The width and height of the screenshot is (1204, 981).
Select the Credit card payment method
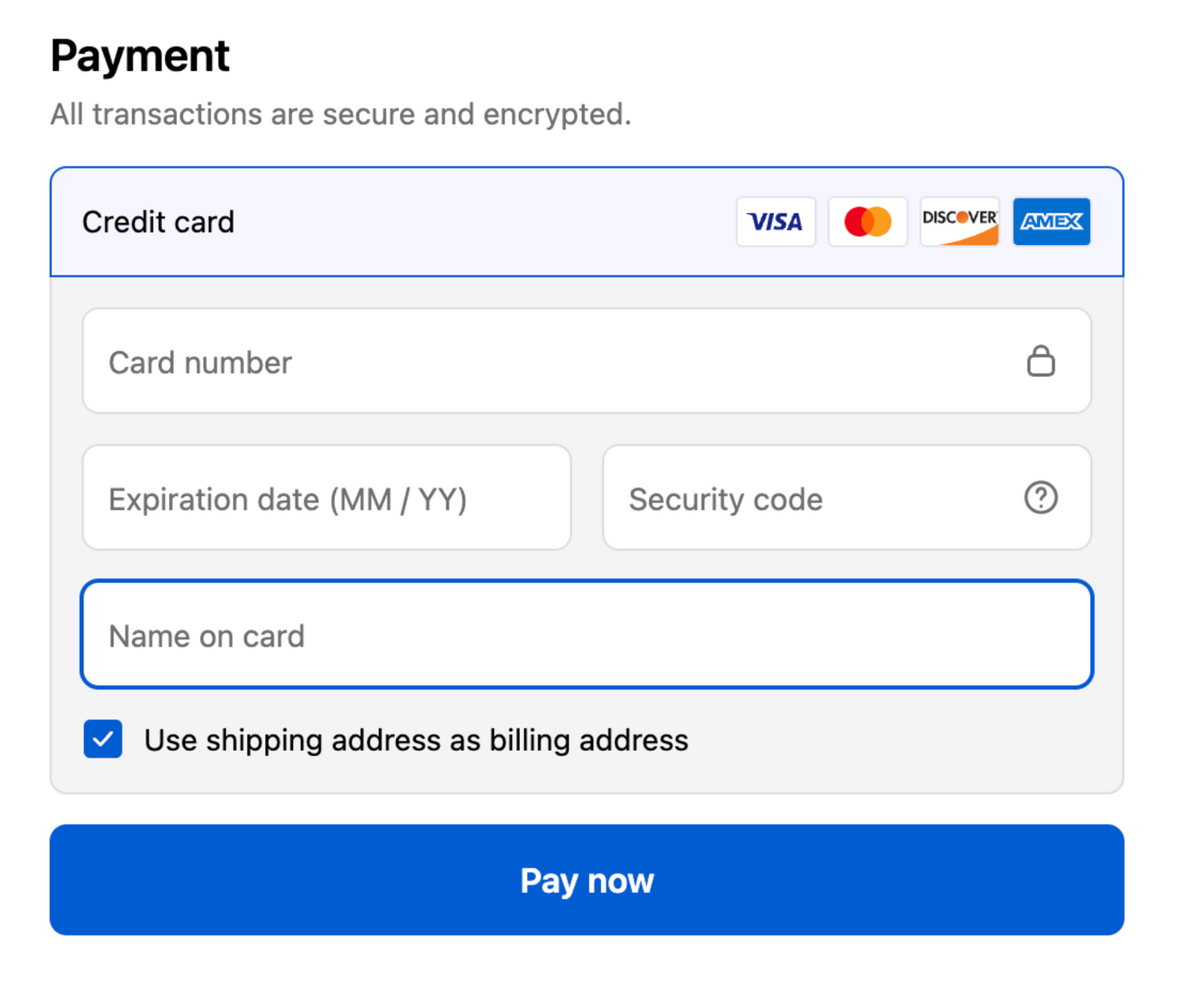(x=158, y=222)
